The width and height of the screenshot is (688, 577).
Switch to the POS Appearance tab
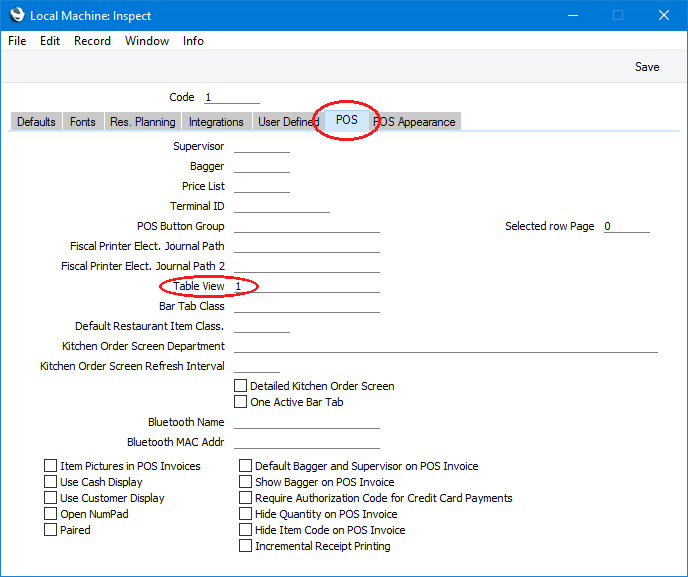click(415, 122)
